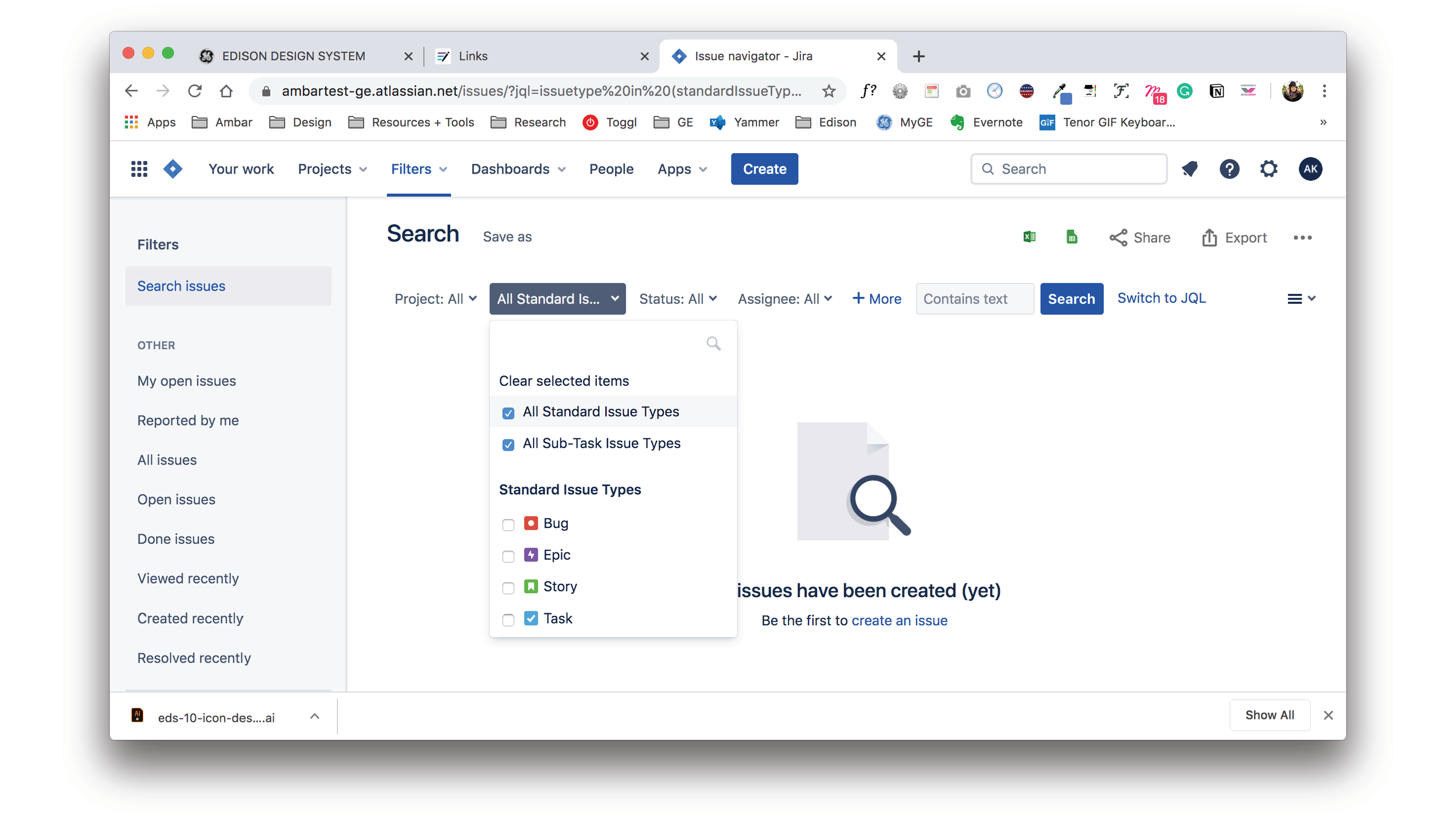
Task: Click the create an issue link
Action: click(899, 620)
